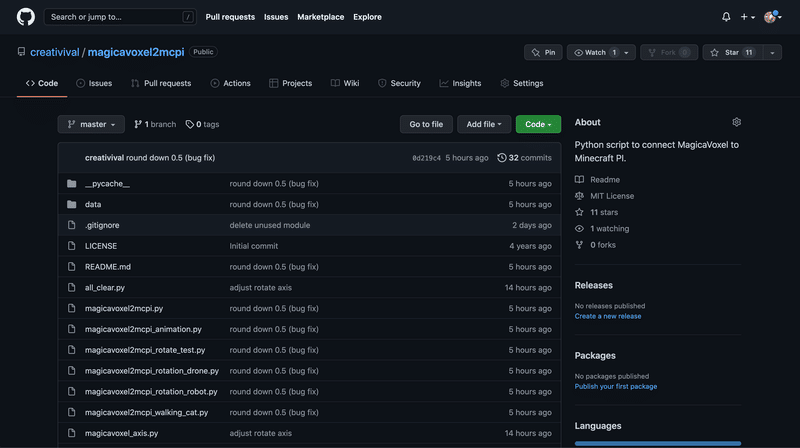Click the file icon beside README.md

click(71, 267)
